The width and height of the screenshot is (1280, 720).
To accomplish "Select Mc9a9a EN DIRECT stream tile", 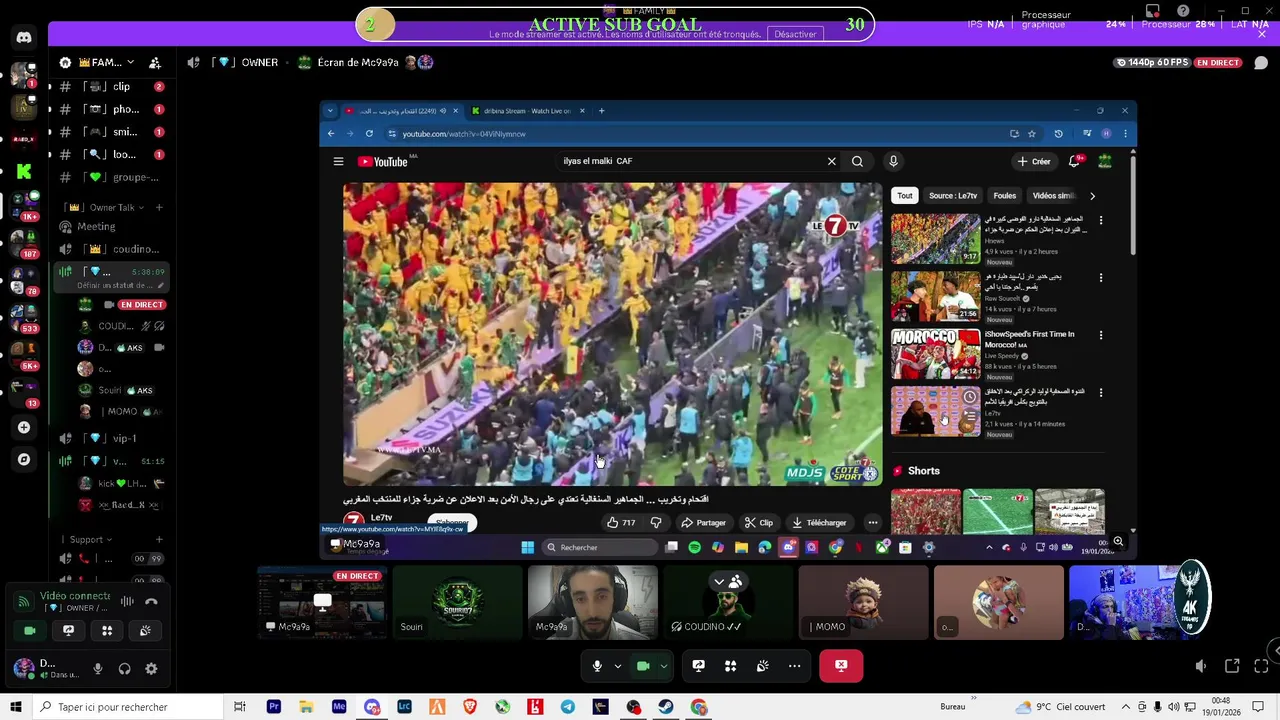I will coord(322,603).
